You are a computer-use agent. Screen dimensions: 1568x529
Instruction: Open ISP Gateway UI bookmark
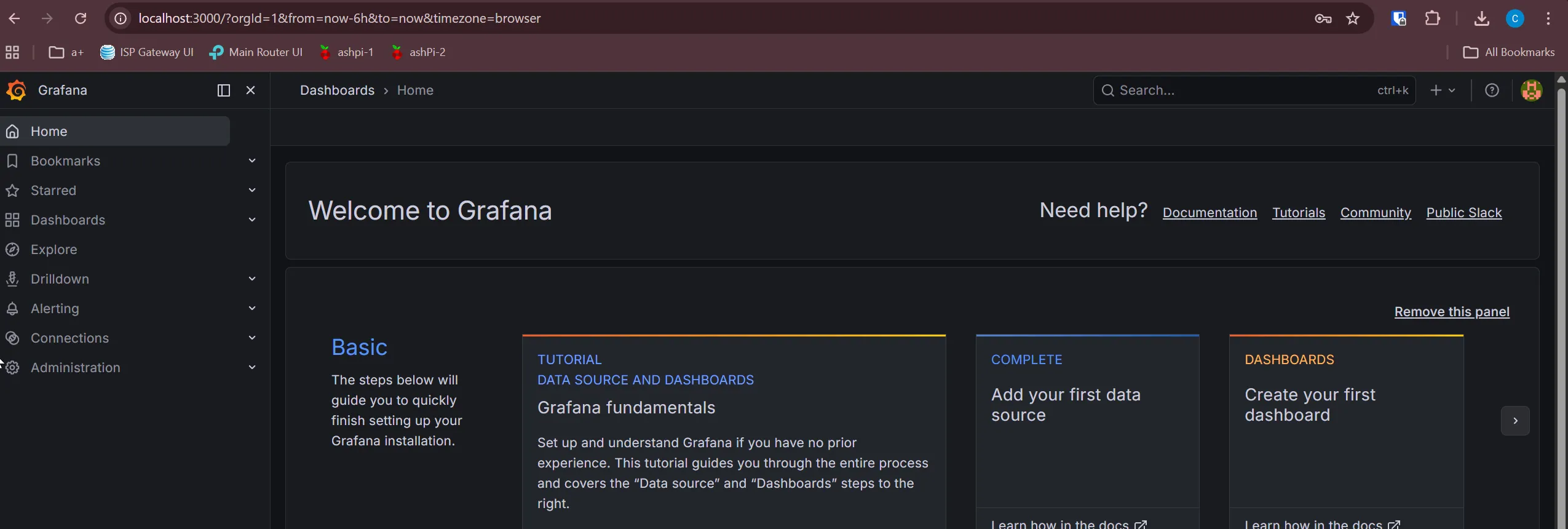[x=147, y=52]
